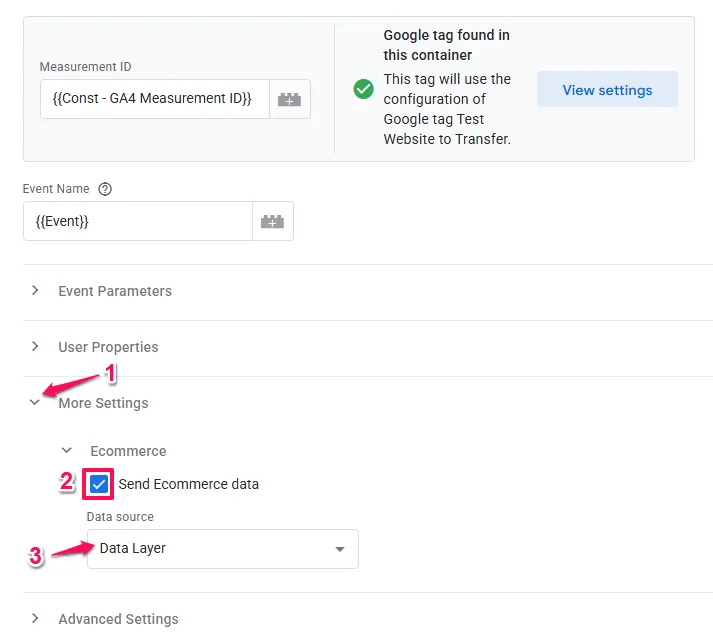This screenshot has height=637, width=713.
Task: Focus the Measurement ID input field
Action: click(x=154, y=100)
